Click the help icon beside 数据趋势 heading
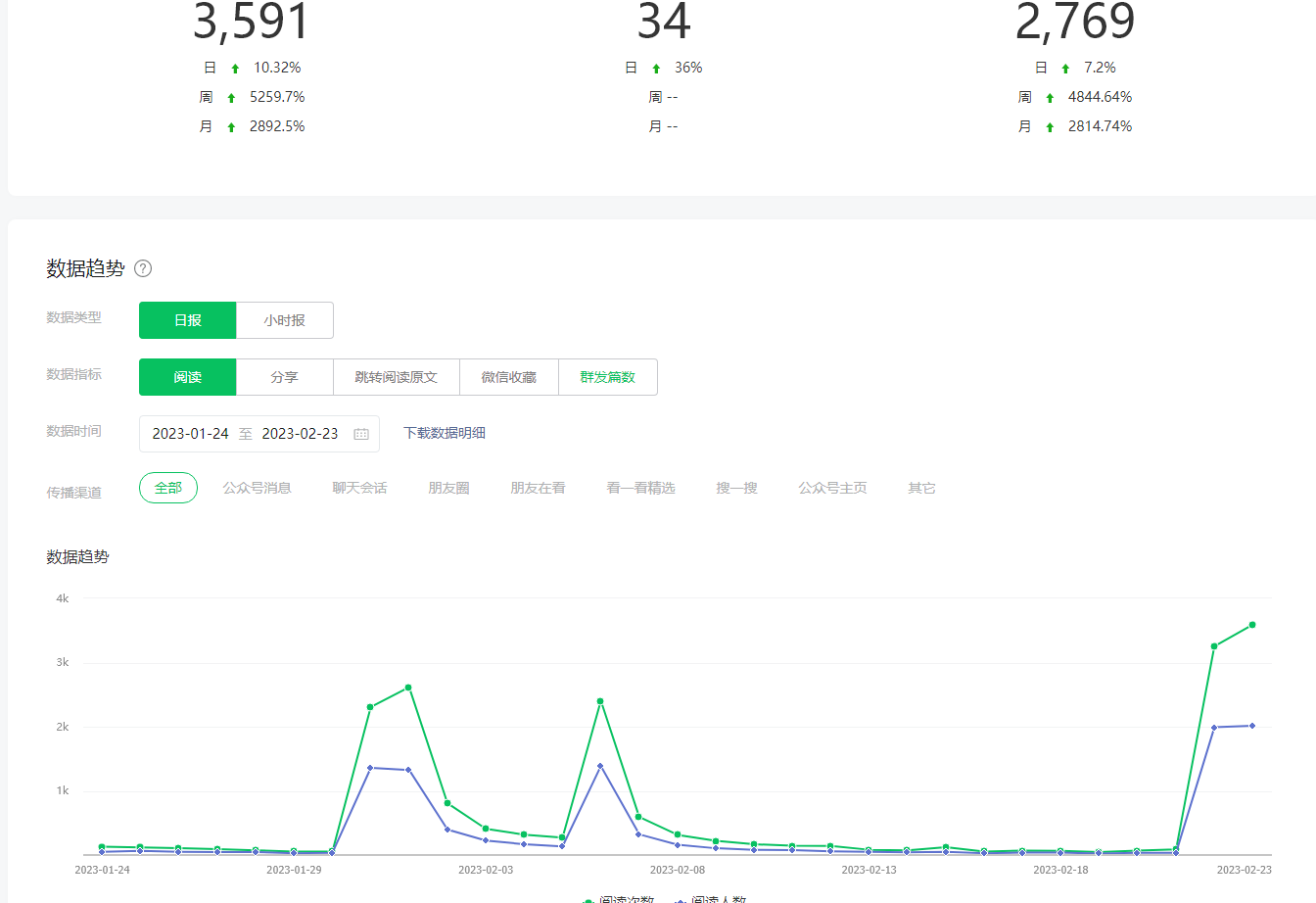 click(x=143, y=268)
